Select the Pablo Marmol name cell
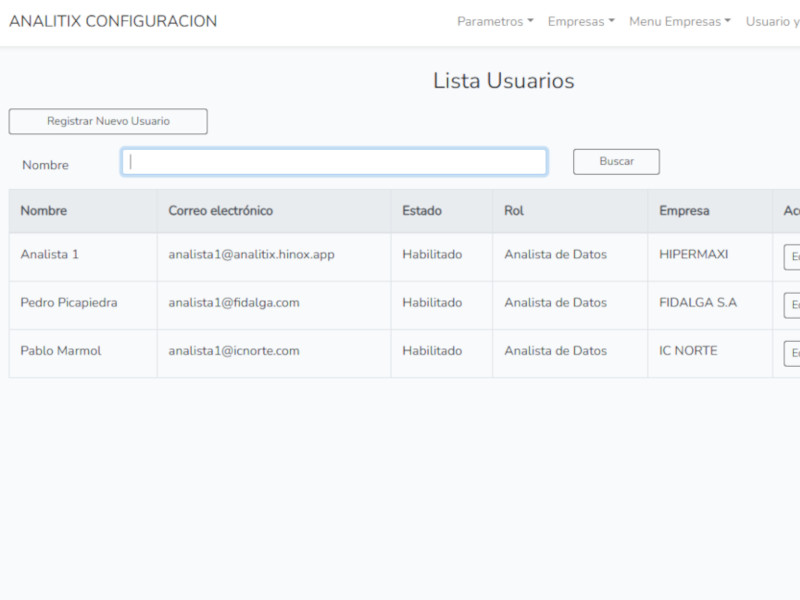 pyautogui.click(x=61, y=351)
